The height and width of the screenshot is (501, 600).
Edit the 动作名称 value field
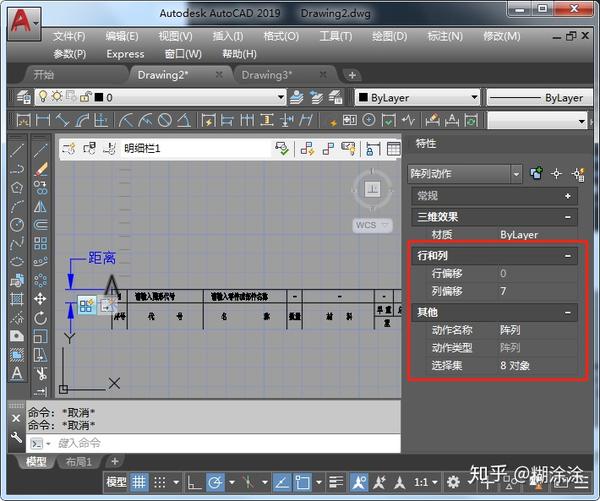point(538,330)
